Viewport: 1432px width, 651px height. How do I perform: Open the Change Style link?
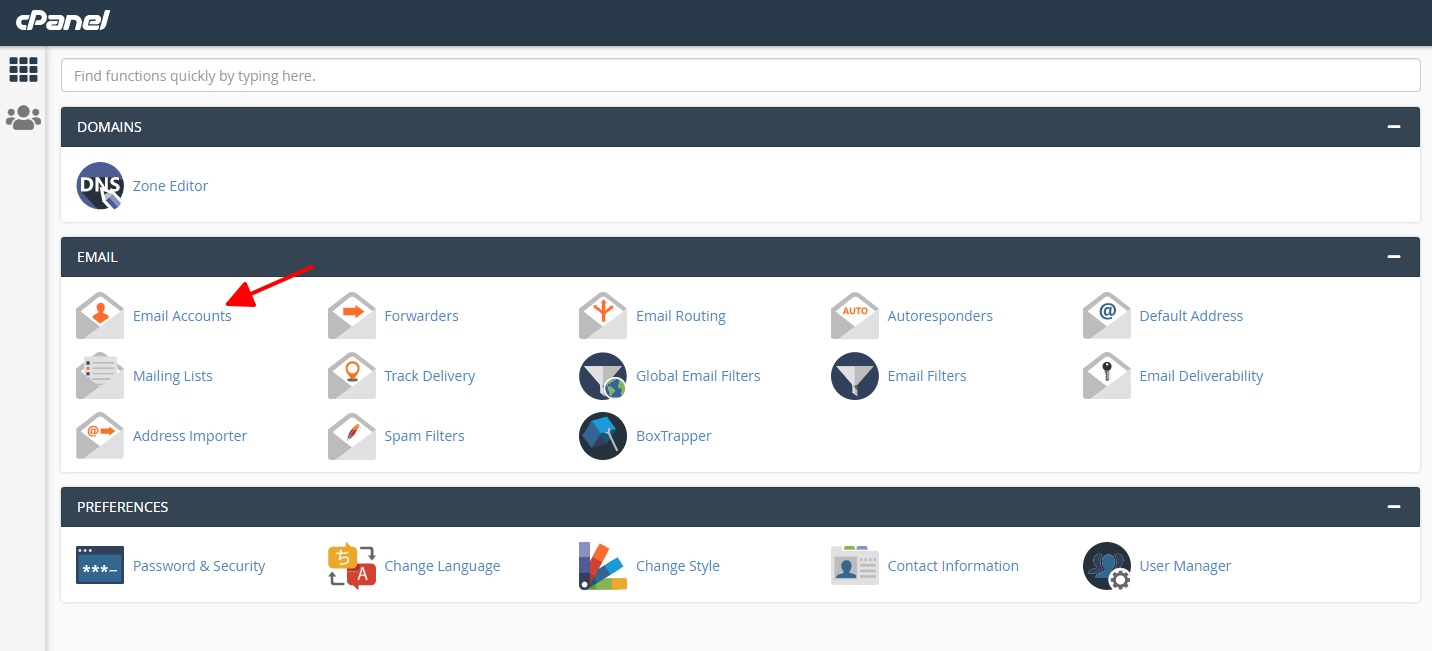[678, 566]
